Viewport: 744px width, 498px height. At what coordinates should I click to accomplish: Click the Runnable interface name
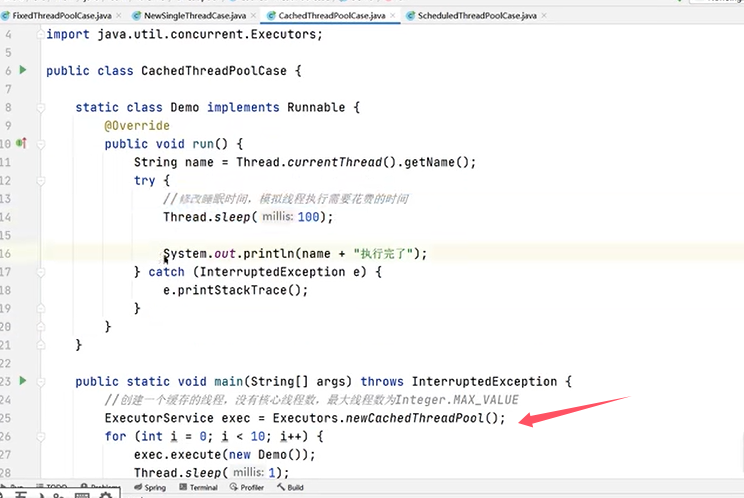(316, 108)
